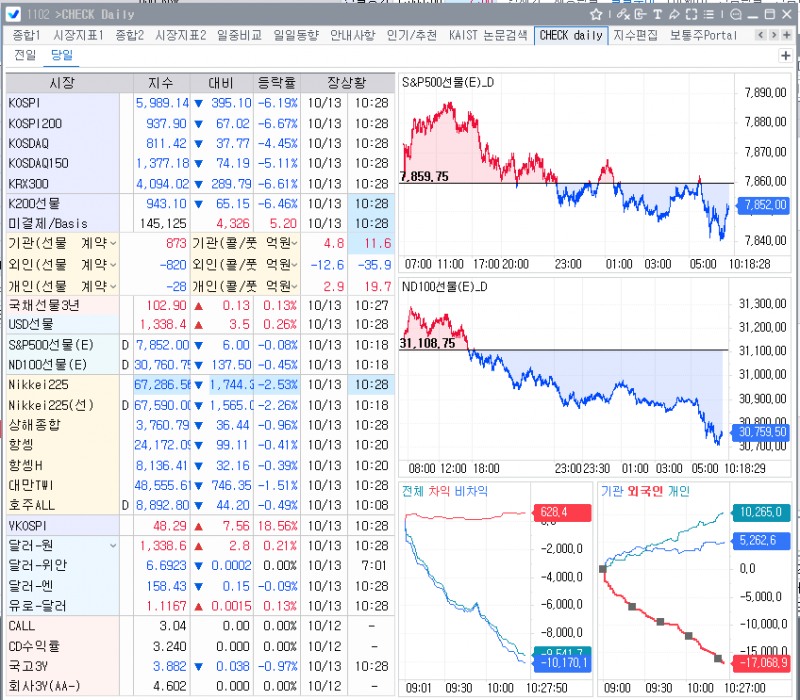Click the plus button on 전일/당일 row
The height and width of the screenshot is (700, 800).
(785, 56)
